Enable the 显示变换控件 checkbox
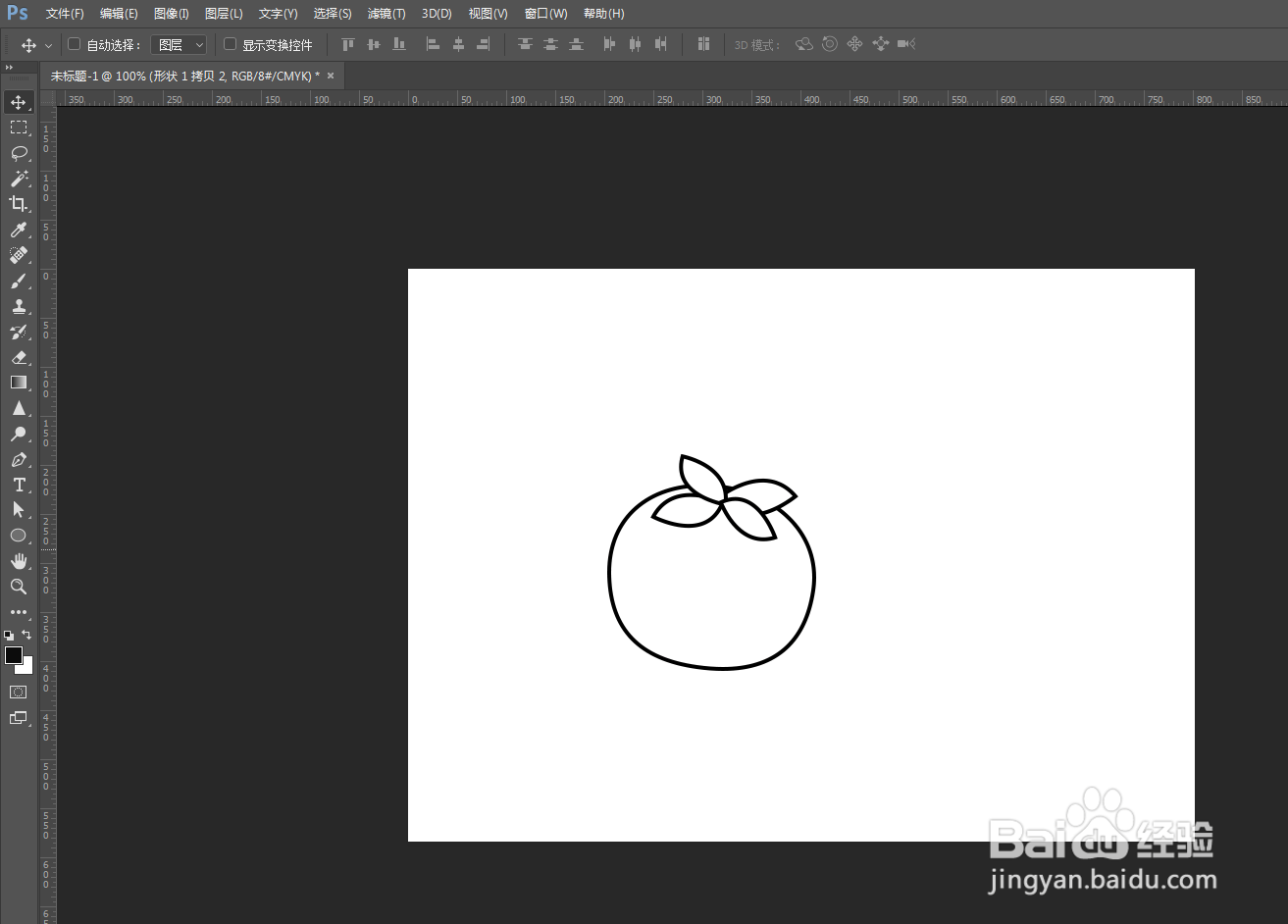 pos(231,44)
